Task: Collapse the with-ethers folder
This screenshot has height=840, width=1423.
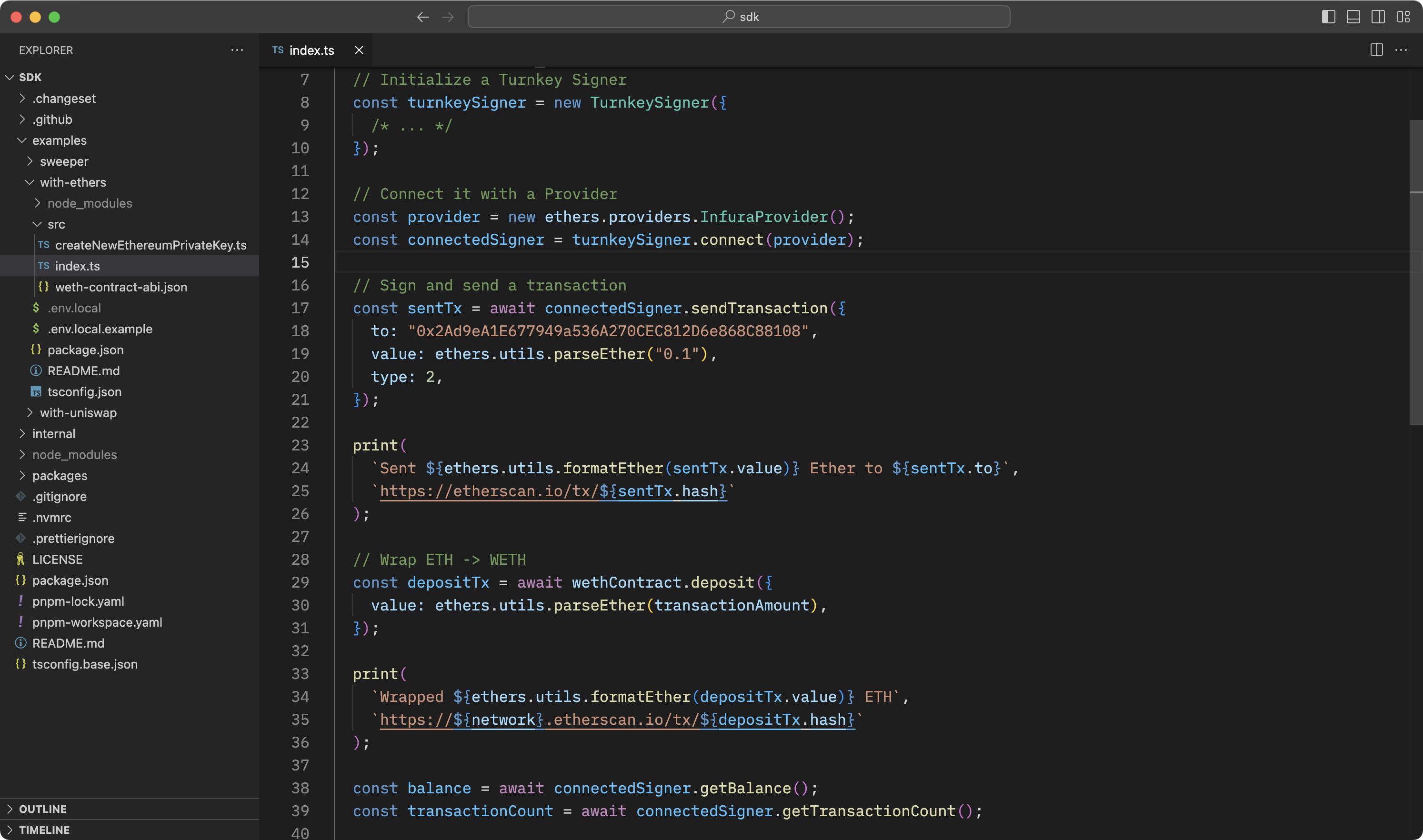Action: 72,182
